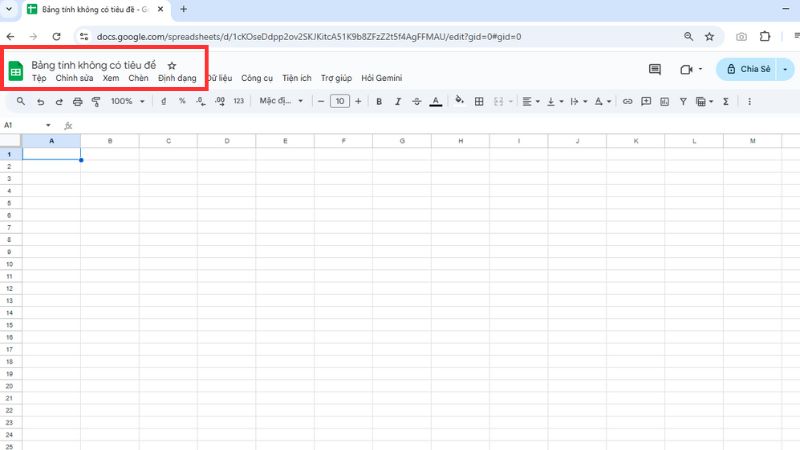The height and width of the screenshot is (450, 800).
Task: Open the fill color paint bucket
Action: [x=459, y=101]
